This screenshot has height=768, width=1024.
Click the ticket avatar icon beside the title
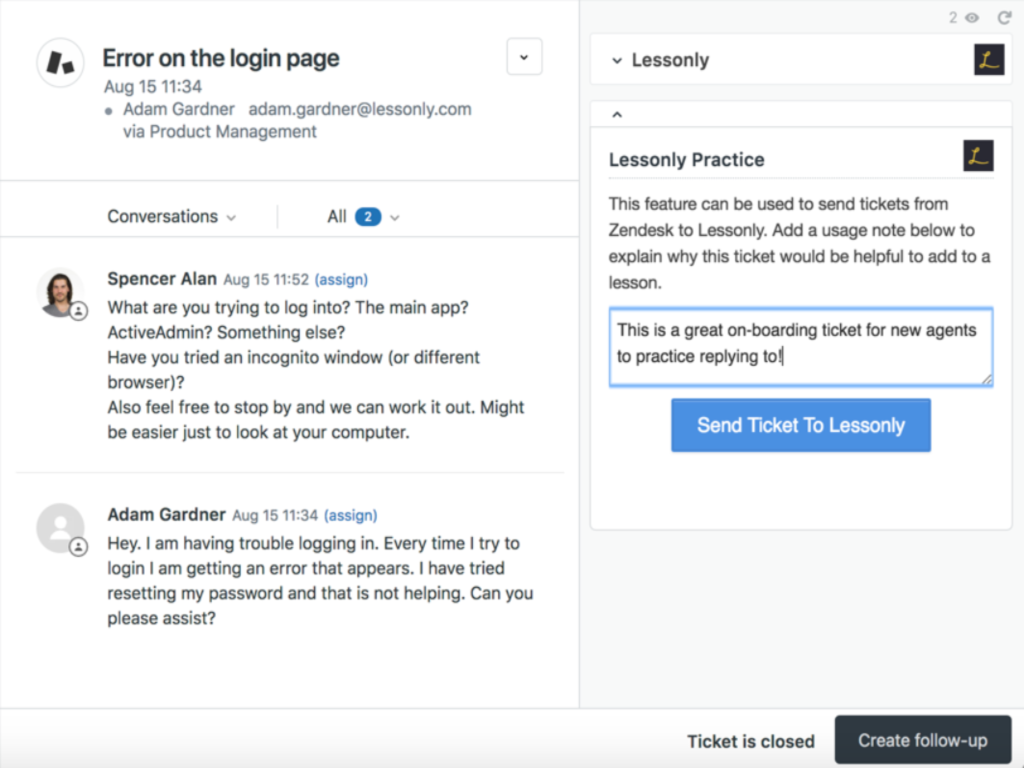(x=60, y=64)
